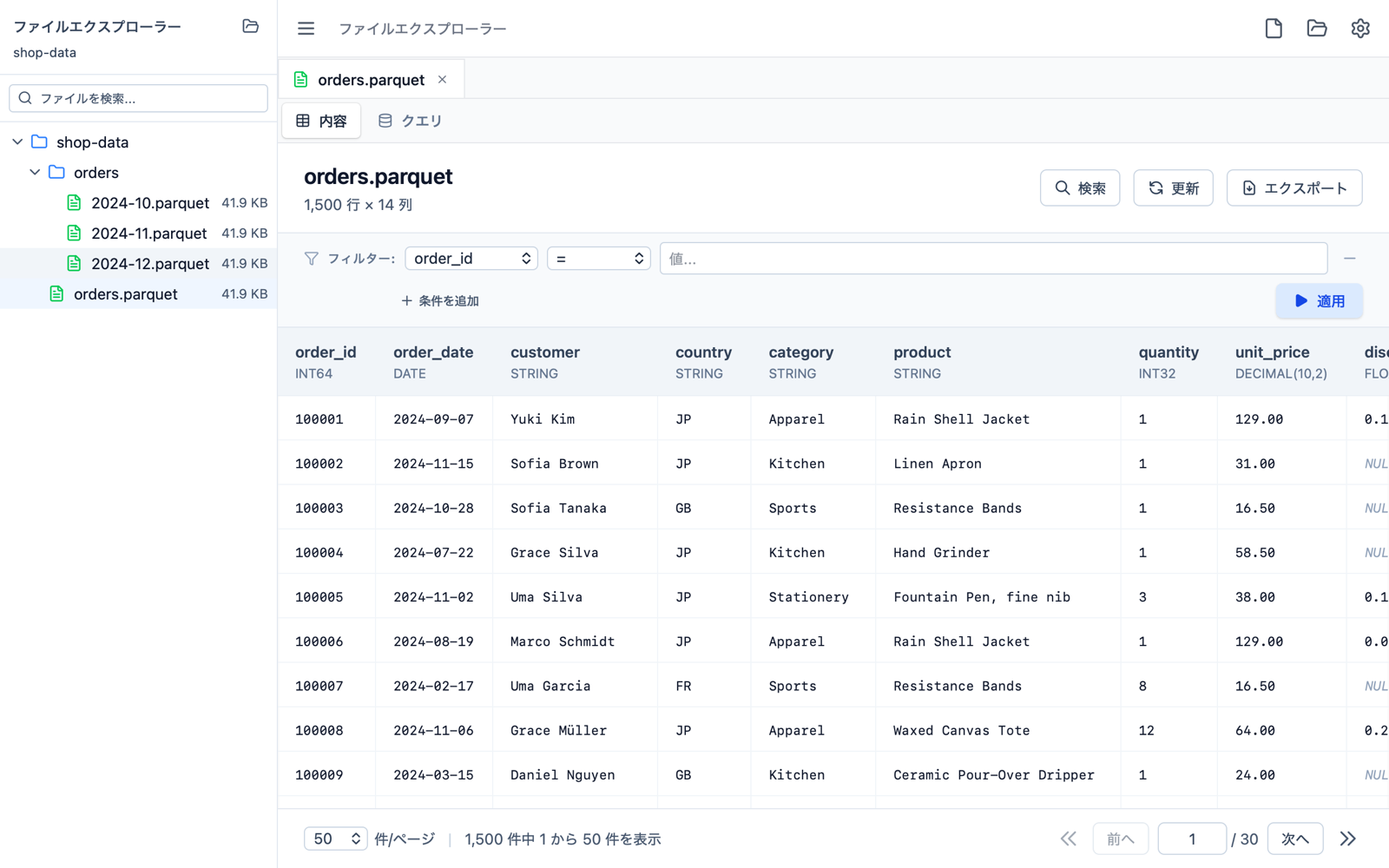Open 2024-12.parquet in the file tree
The image size is (1389, 868).
[138, 263]
